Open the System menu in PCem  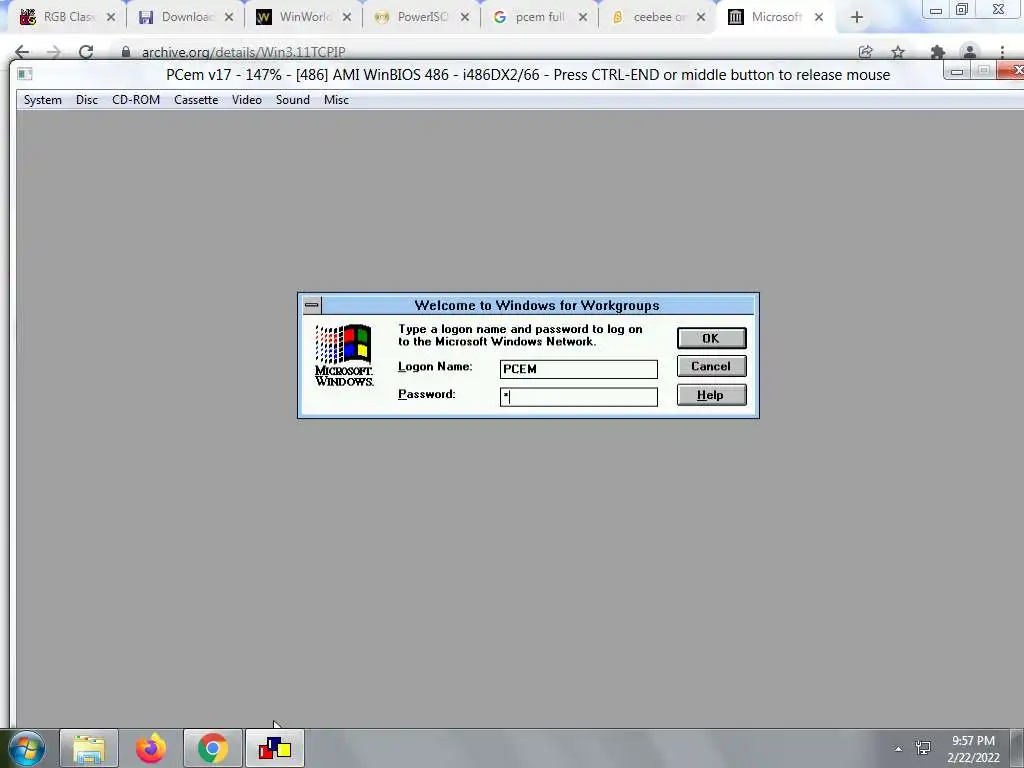pos(42,100)
